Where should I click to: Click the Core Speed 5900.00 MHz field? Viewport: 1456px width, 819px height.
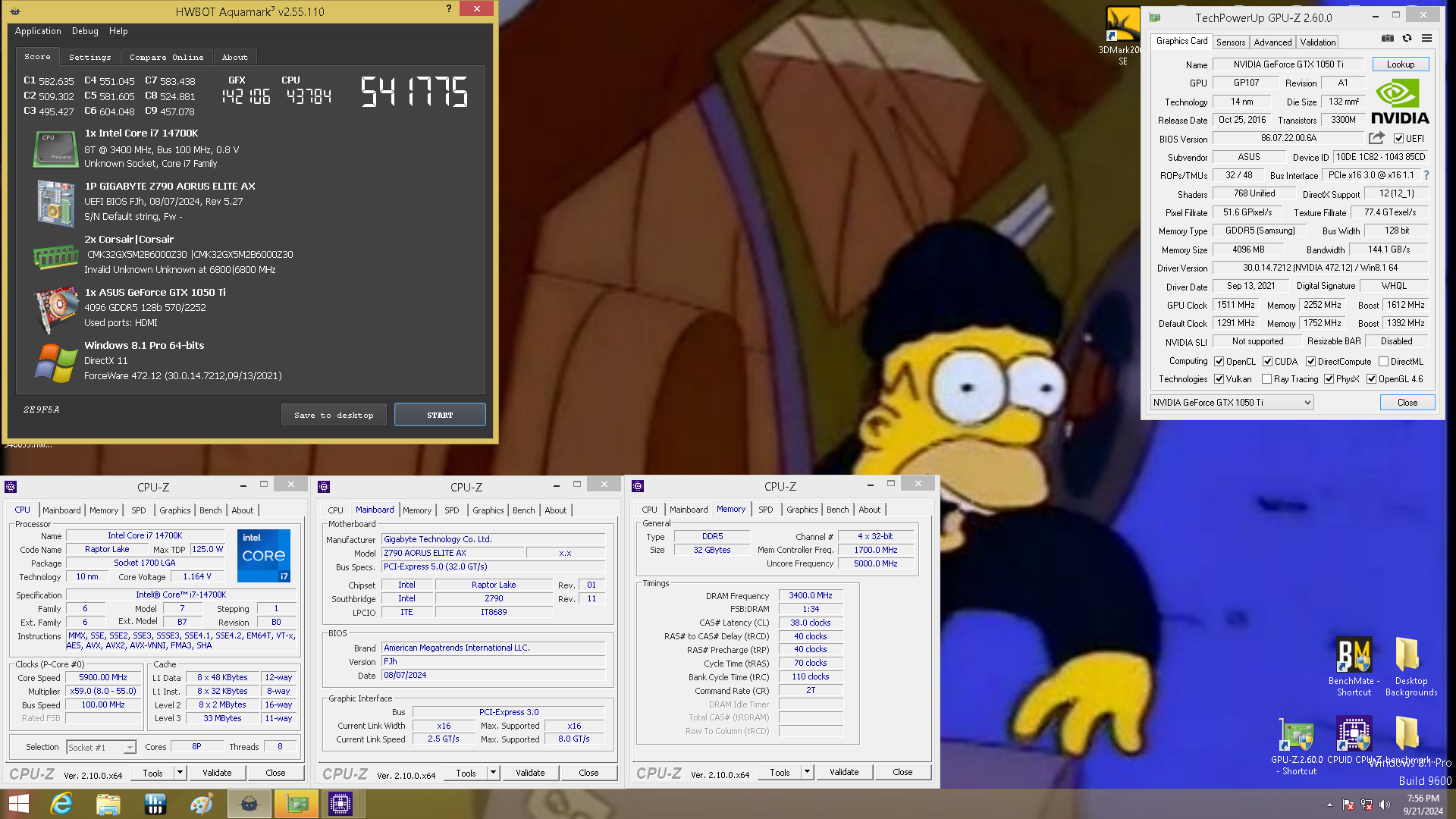click(103, 678)
